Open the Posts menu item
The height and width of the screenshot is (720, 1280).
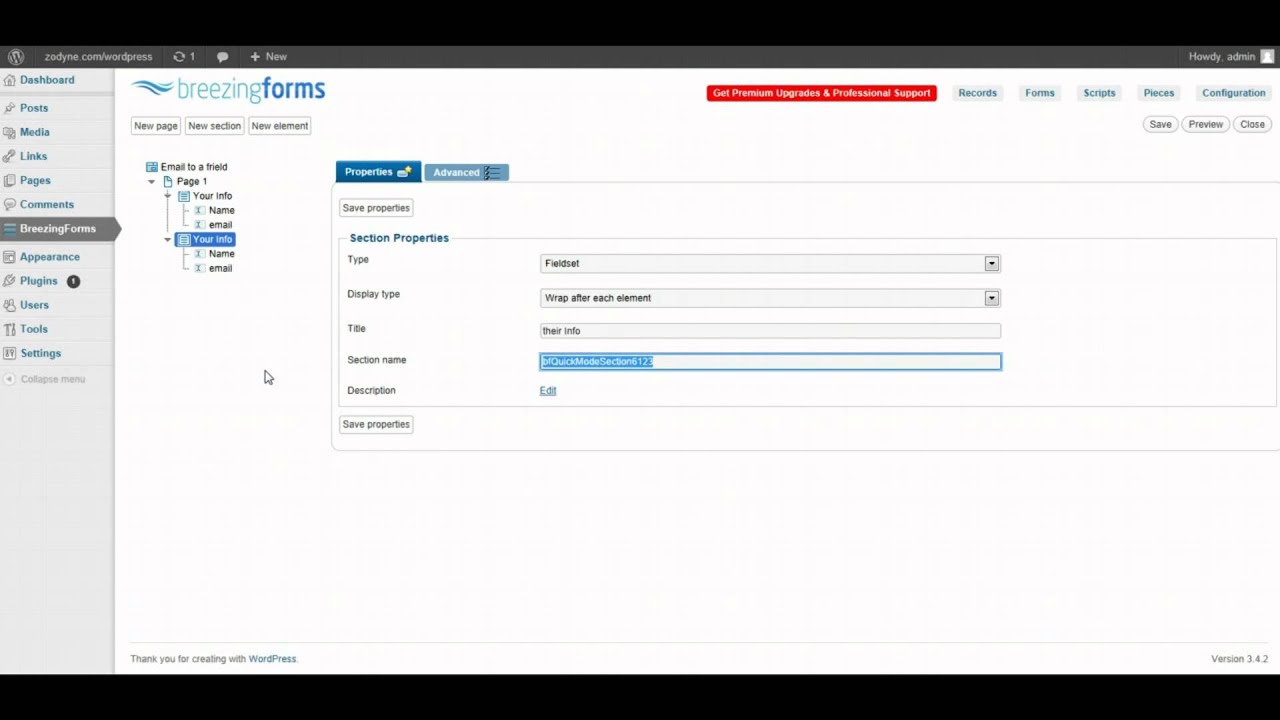pyautogui.click(x=34, y=108)
